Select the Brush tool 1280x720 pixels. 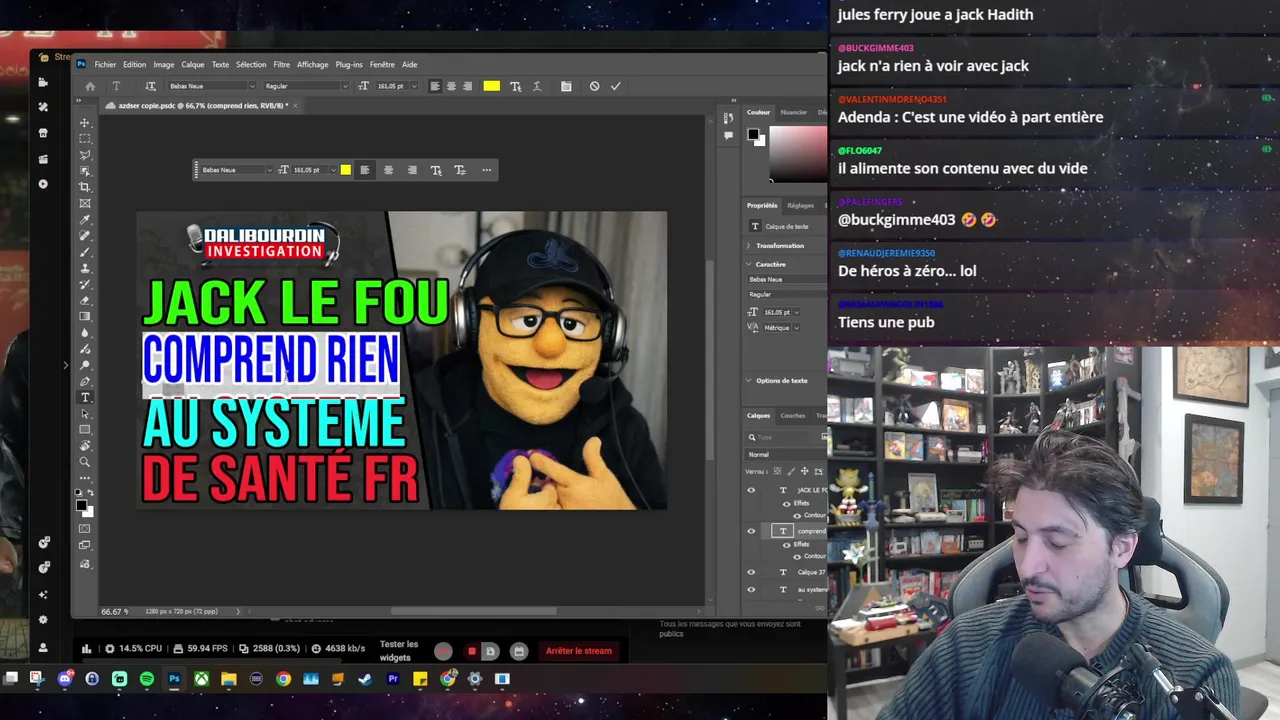tap(85, 252)
